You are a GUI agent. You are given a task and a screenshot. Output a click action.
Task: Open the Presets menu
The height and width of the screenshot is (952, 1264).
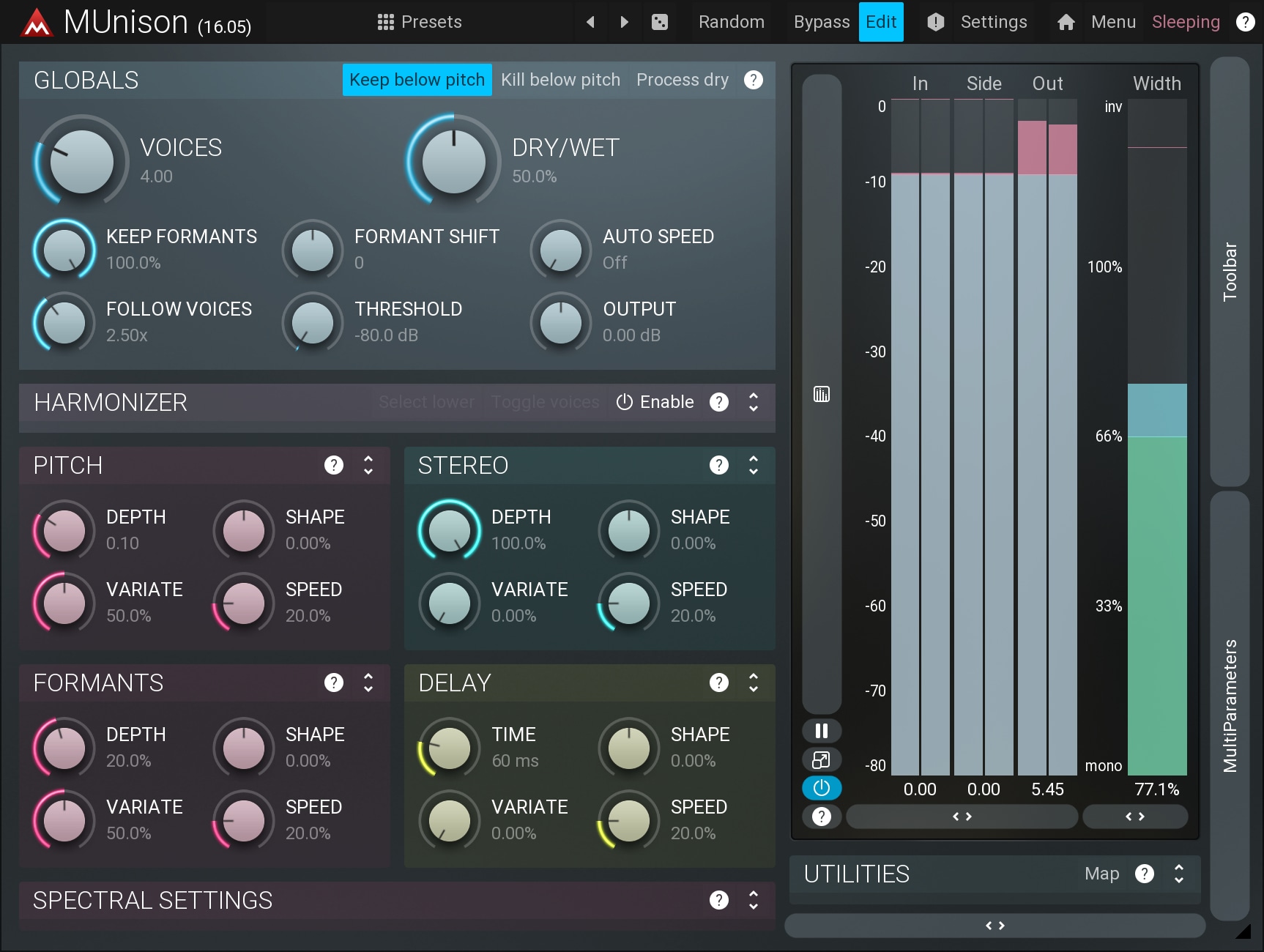(420, 22)
